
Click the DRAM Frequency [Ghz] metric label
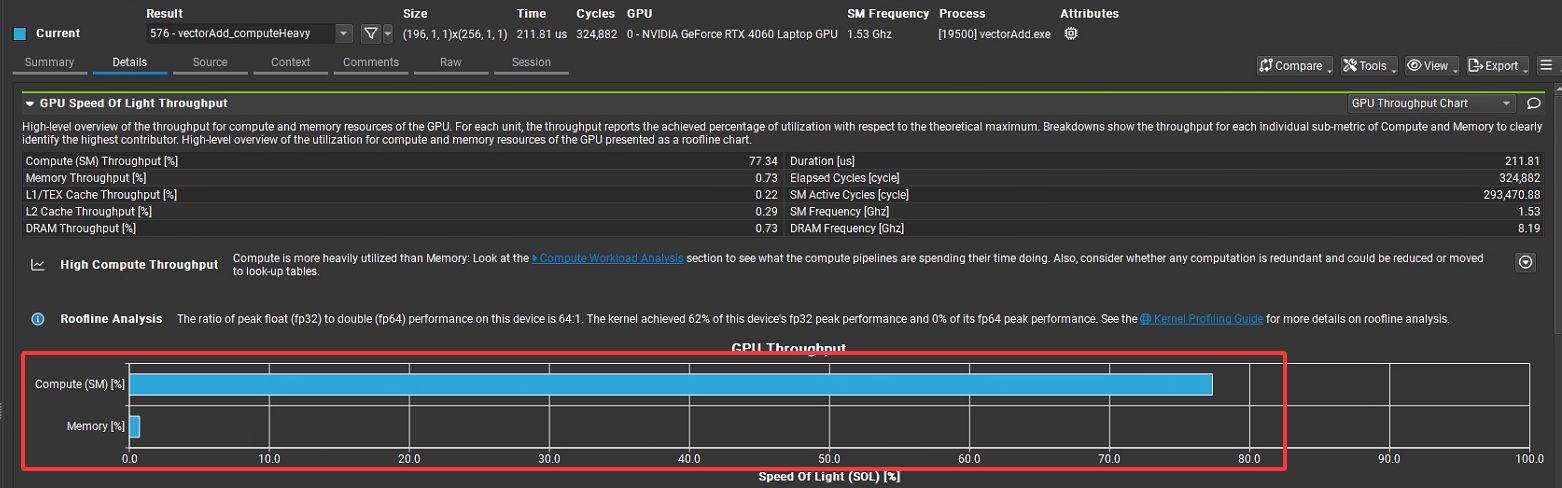[846, 229]
